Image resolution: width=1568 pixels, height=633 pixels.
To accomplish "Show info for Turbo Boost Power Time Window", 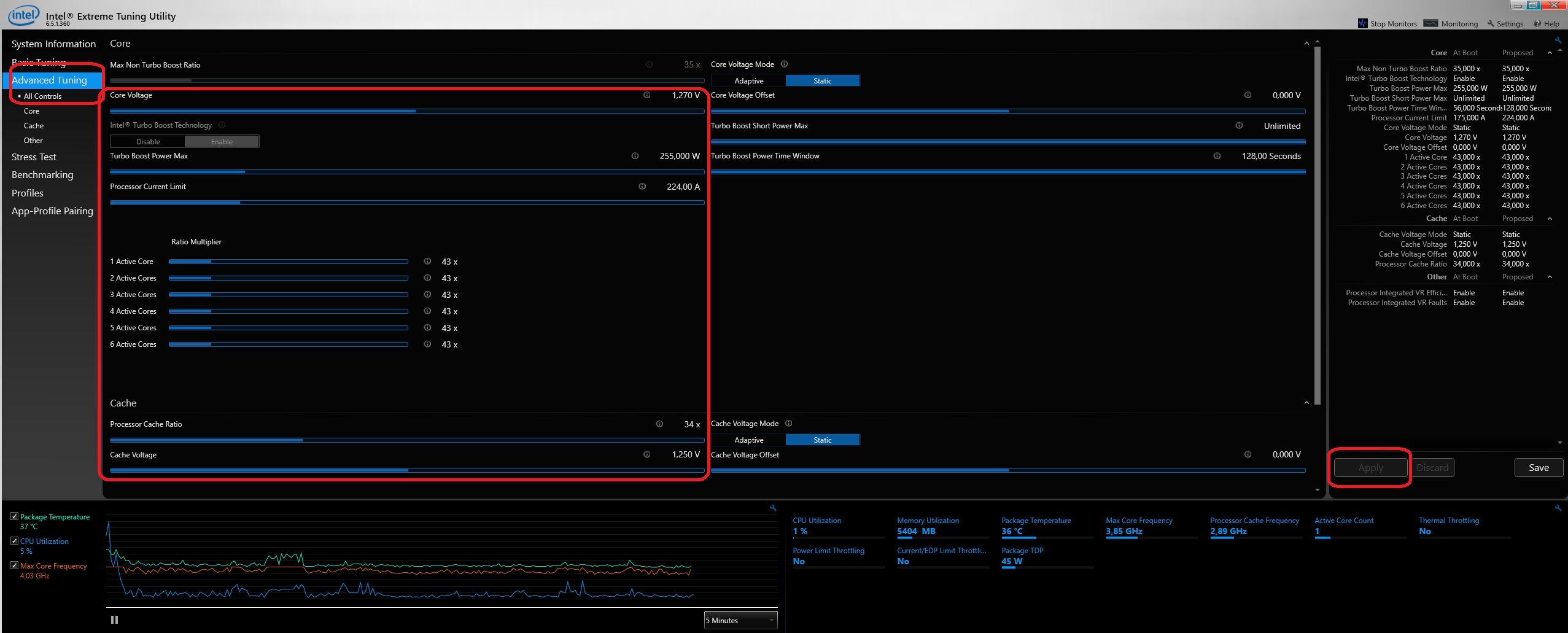I will coord(1217,156).
